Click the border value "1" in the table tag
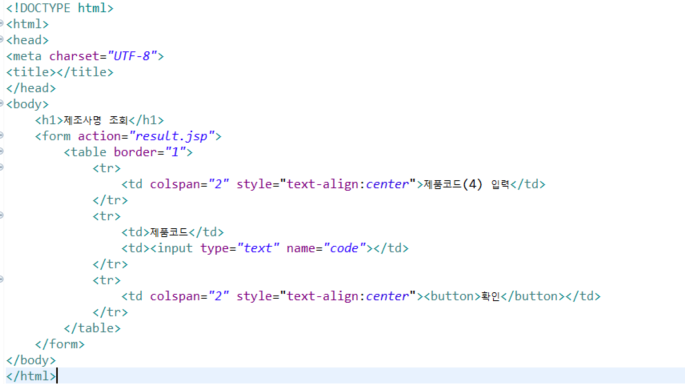 (175, 152)
